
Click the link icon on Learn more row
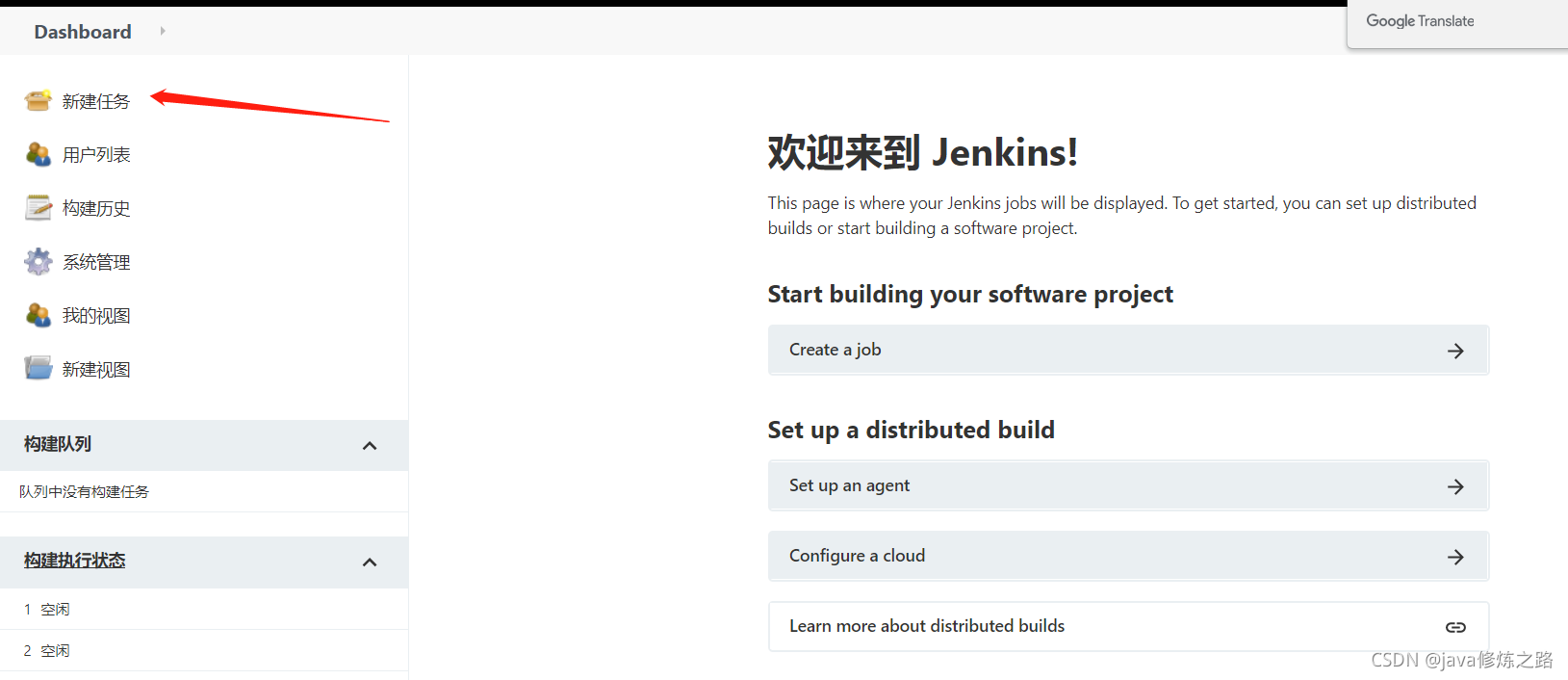tap(1455, 627)
